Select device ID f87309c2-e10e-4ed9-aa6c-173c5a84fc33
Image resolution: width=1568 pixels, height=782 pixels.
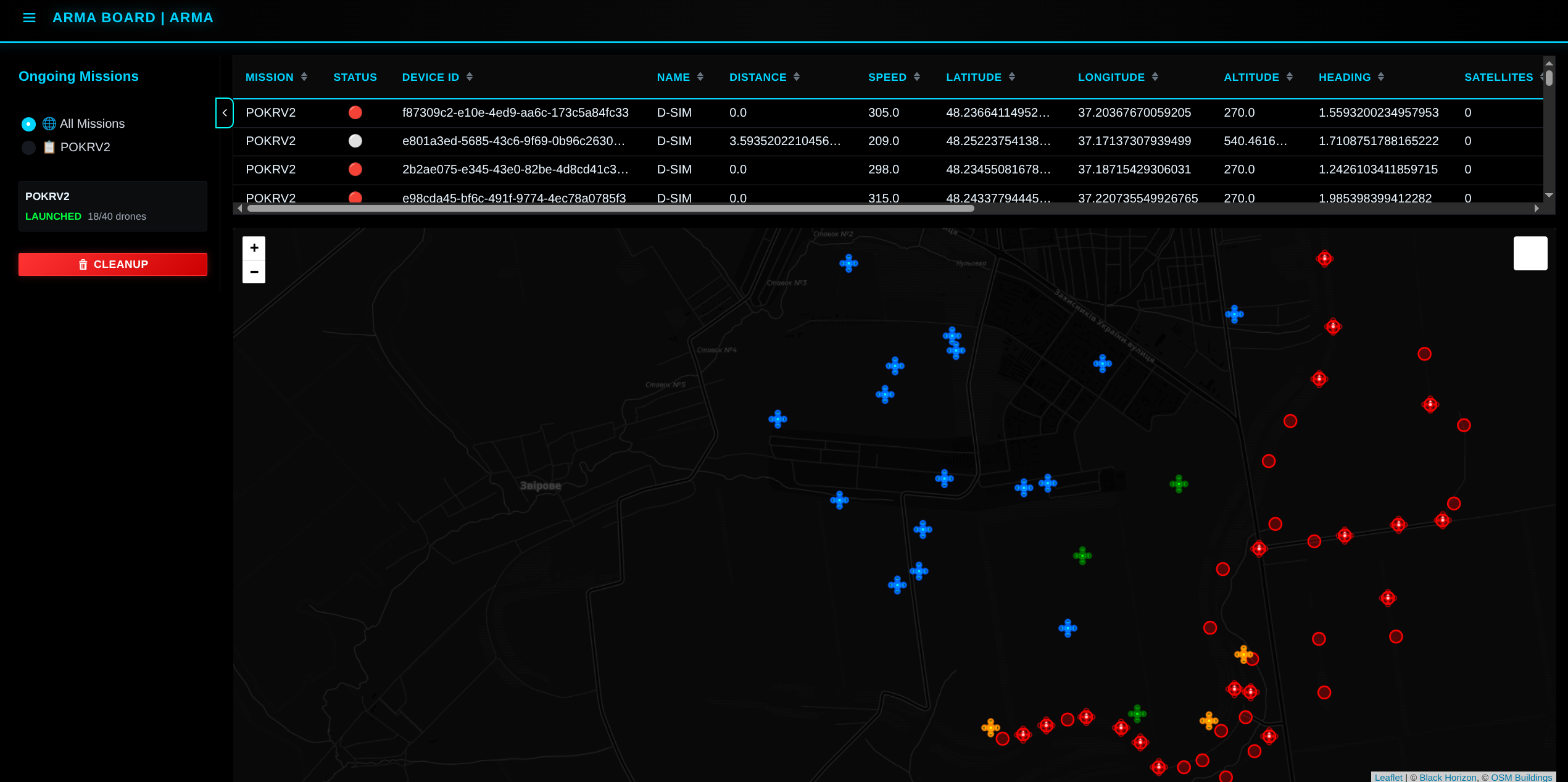pyautogui.click(x=515, y=113)
